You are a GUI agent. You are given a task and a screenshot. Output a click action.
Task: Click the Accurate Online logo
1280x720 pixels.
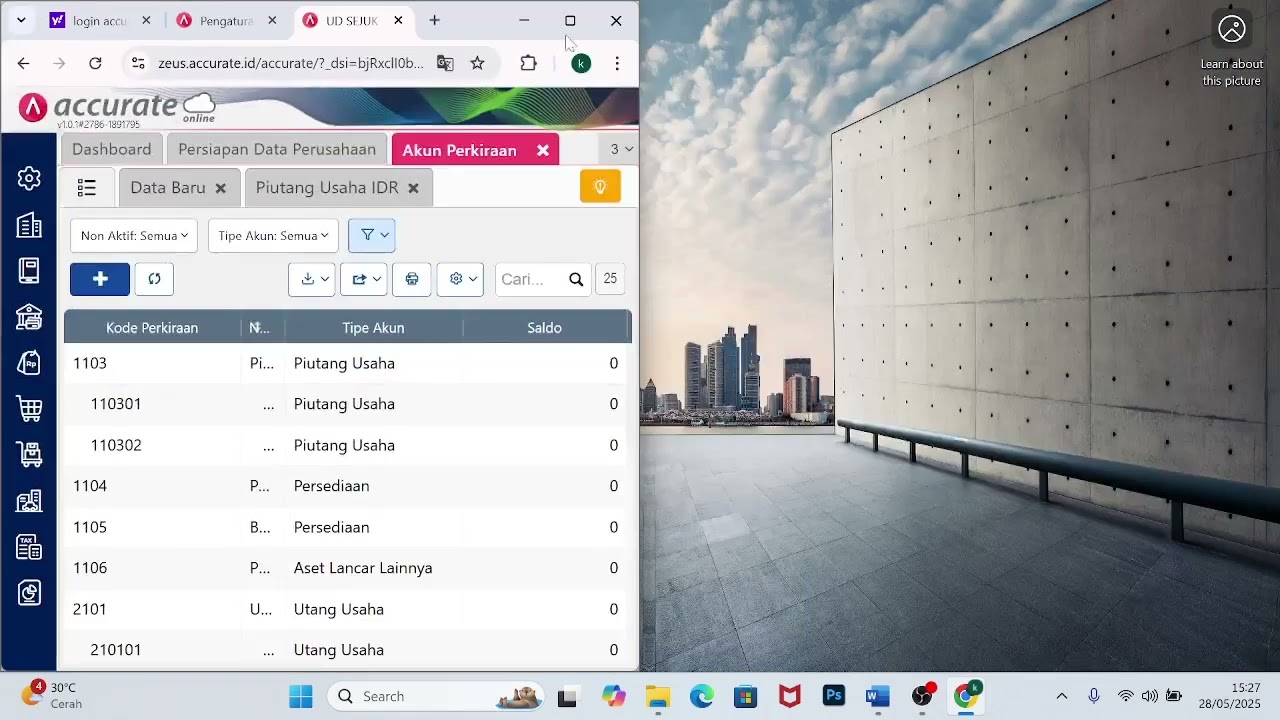(117, 108)
